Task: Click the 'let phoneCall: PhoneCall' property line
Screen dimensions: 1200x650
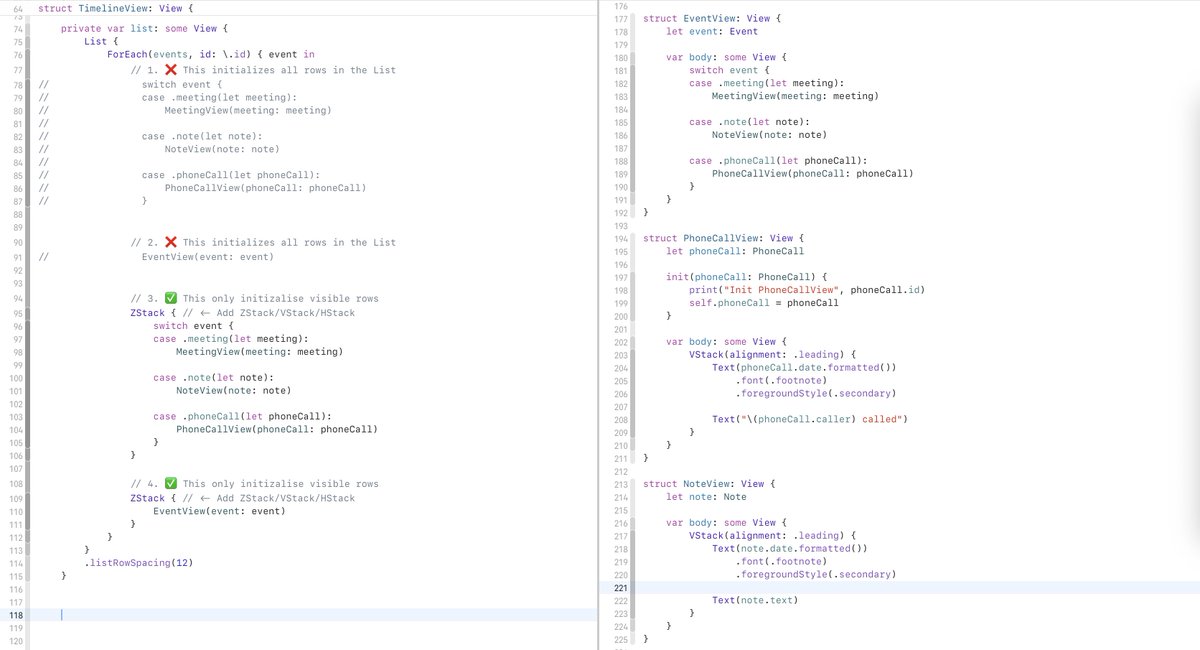Action: coord(735,251)
